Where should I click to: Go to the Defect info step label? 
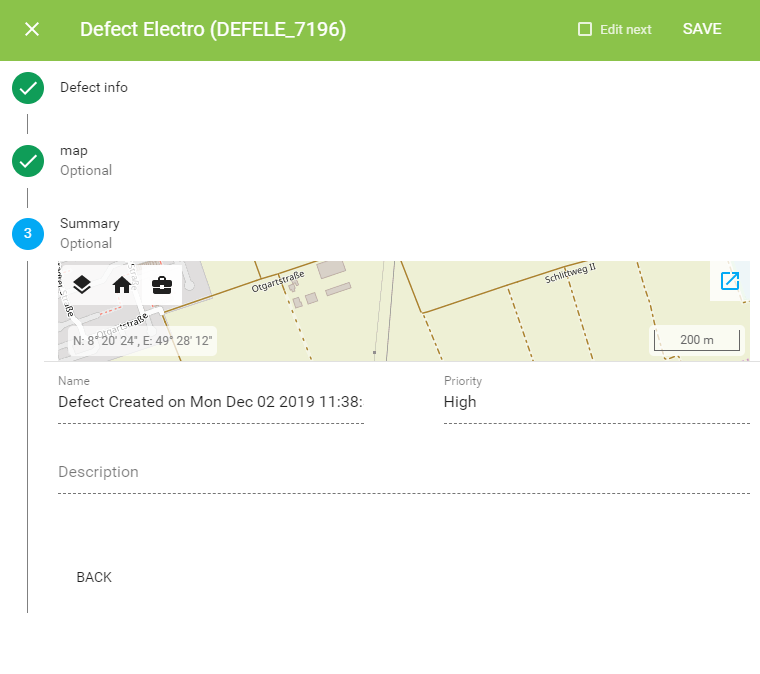pos(94,87)
